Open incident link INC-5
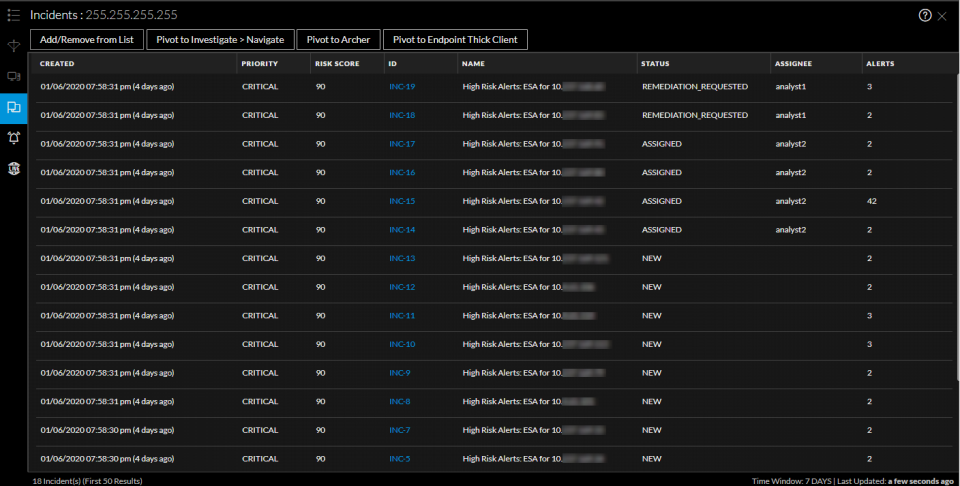The width and height of the screenshot is (960, 486). click(400, 458)
